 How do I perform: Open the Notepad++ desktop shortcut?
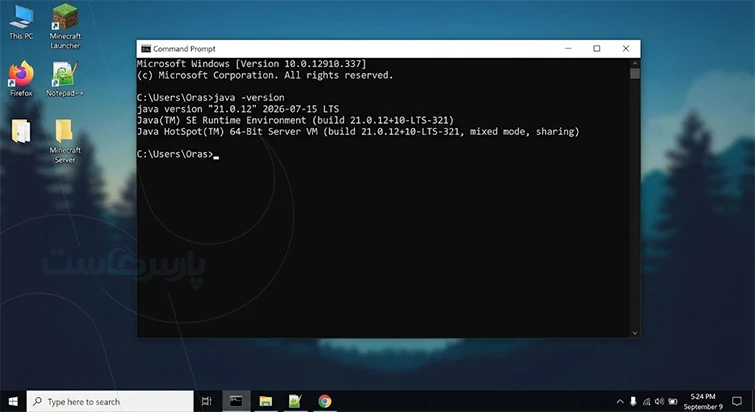coord(65,79)
